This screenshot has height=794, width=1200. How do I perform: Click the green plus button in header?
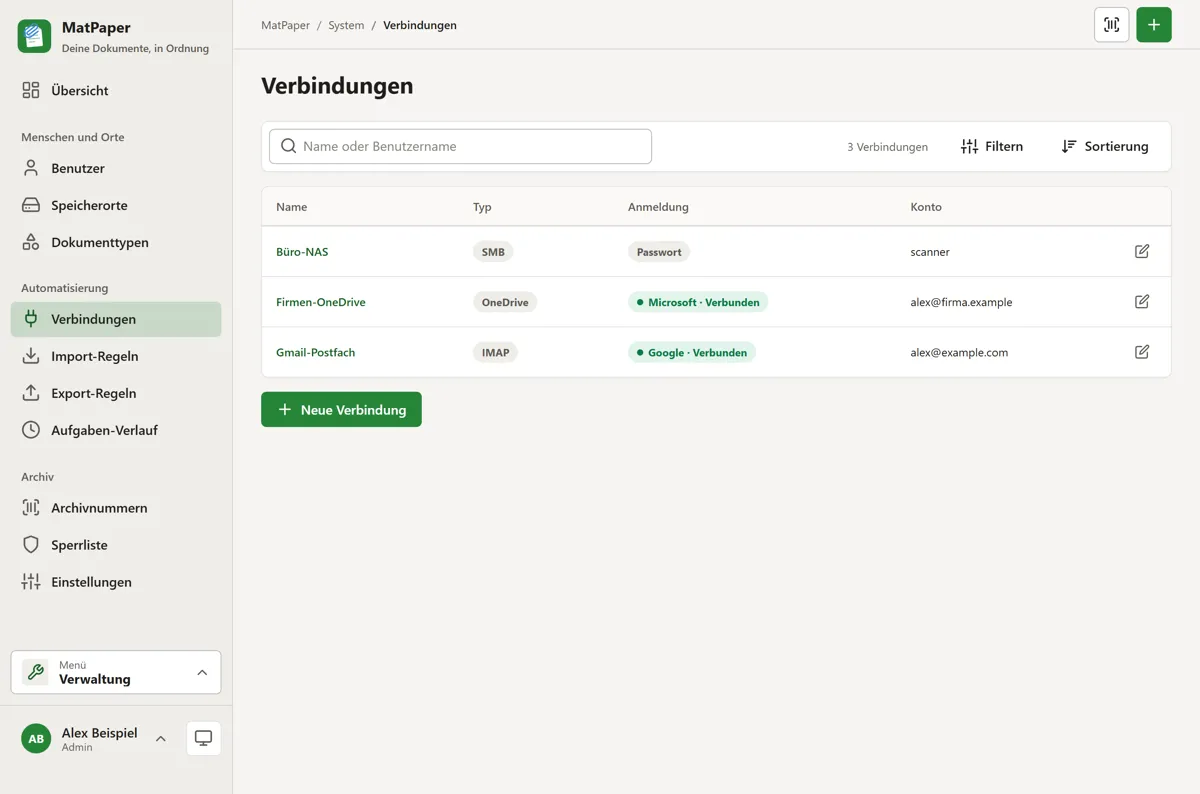[x=1154, y=25]
